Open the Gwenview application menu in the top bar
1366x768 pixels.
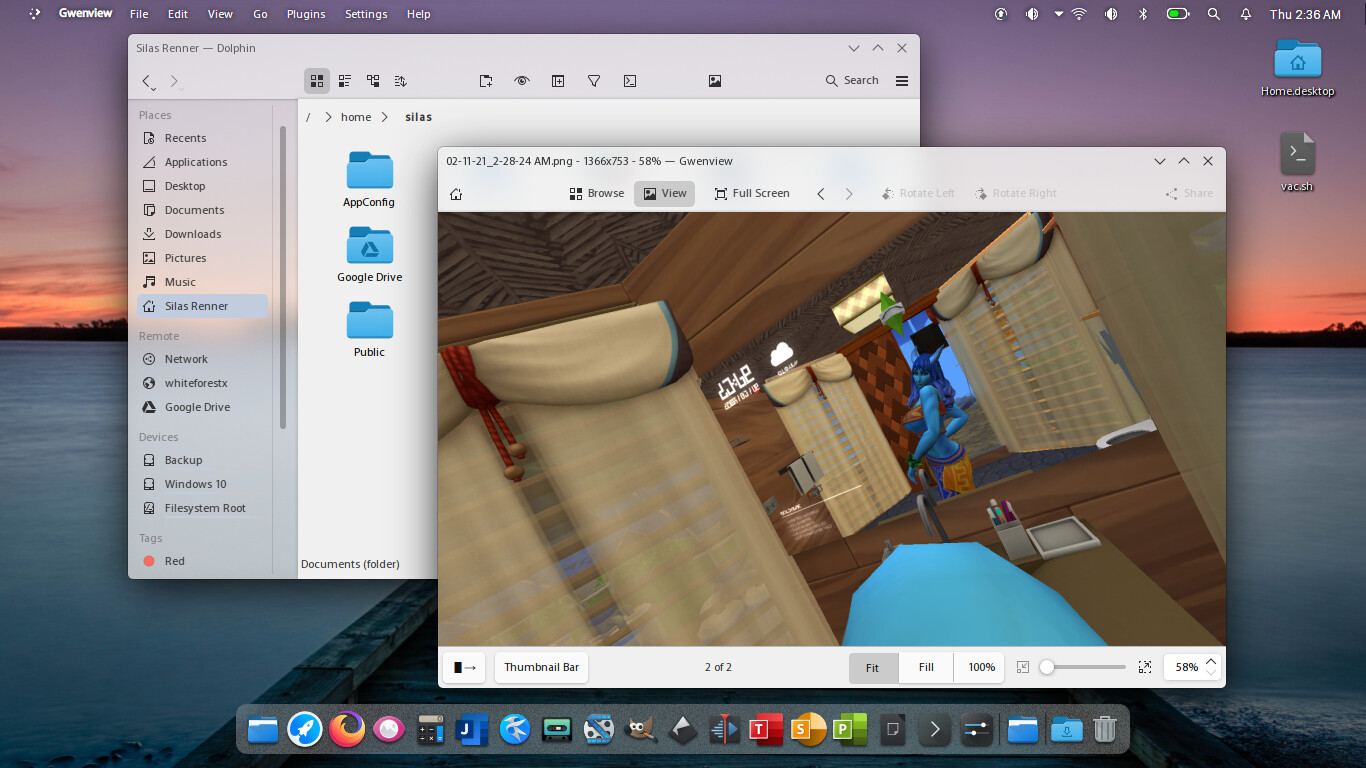tap(85, 14)
